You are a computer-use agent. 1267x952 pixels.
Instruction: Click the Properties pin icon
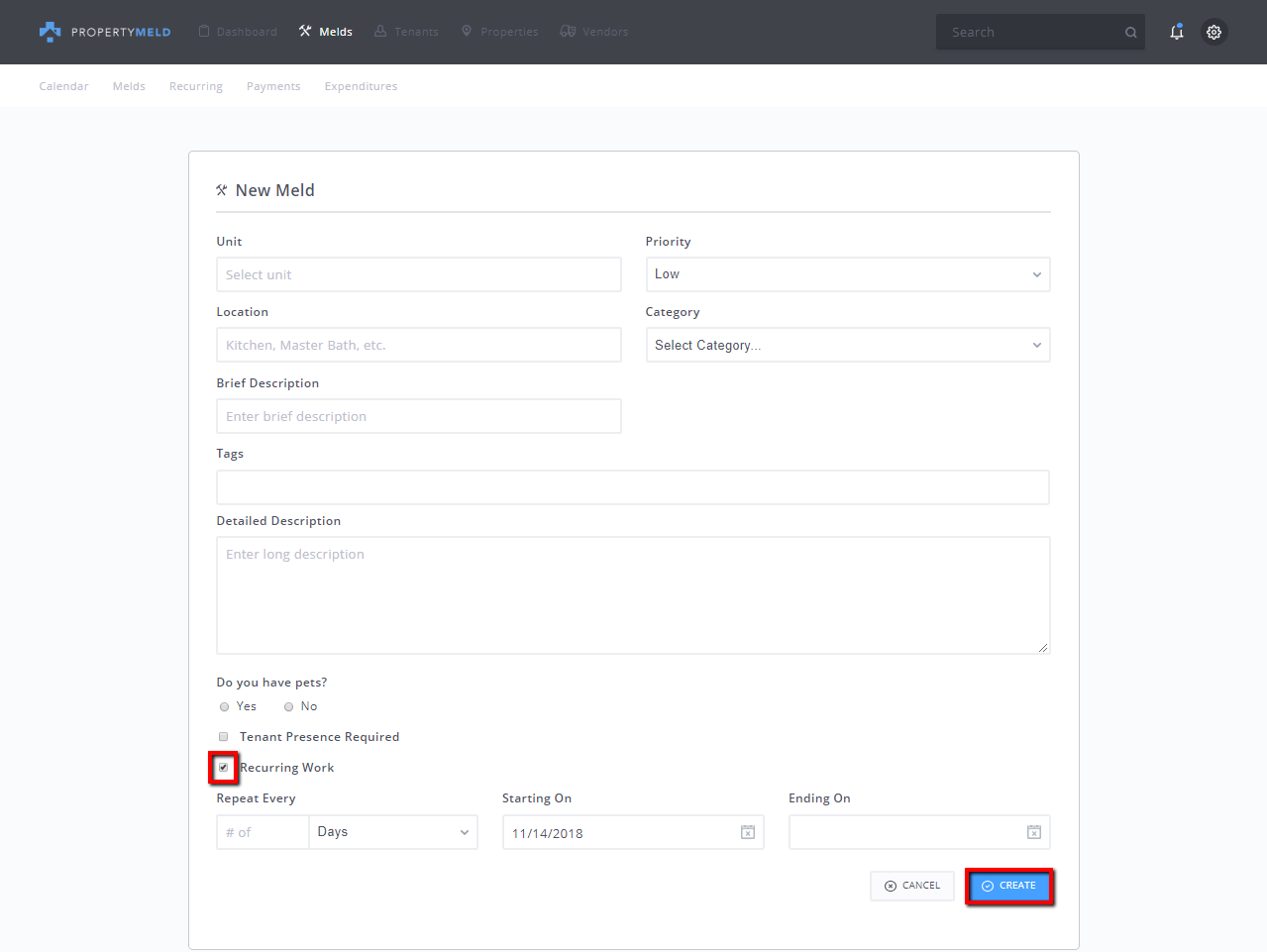tap(467, 32)
